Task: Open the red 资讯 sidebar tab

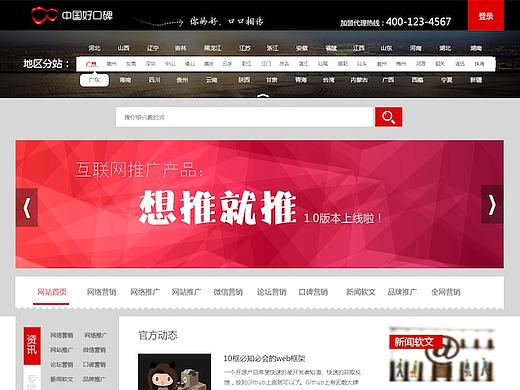Action: pyautogui.click(x=32, y=346)
